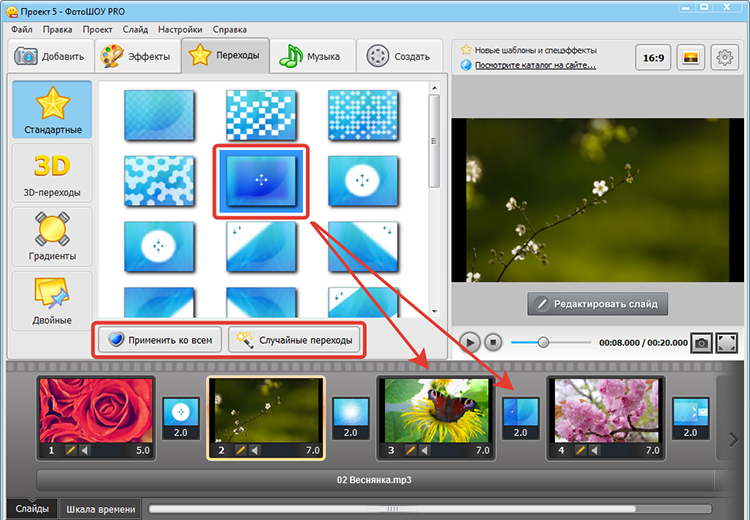
Task: Open project settings gear icon
Action: click(725, 58)
